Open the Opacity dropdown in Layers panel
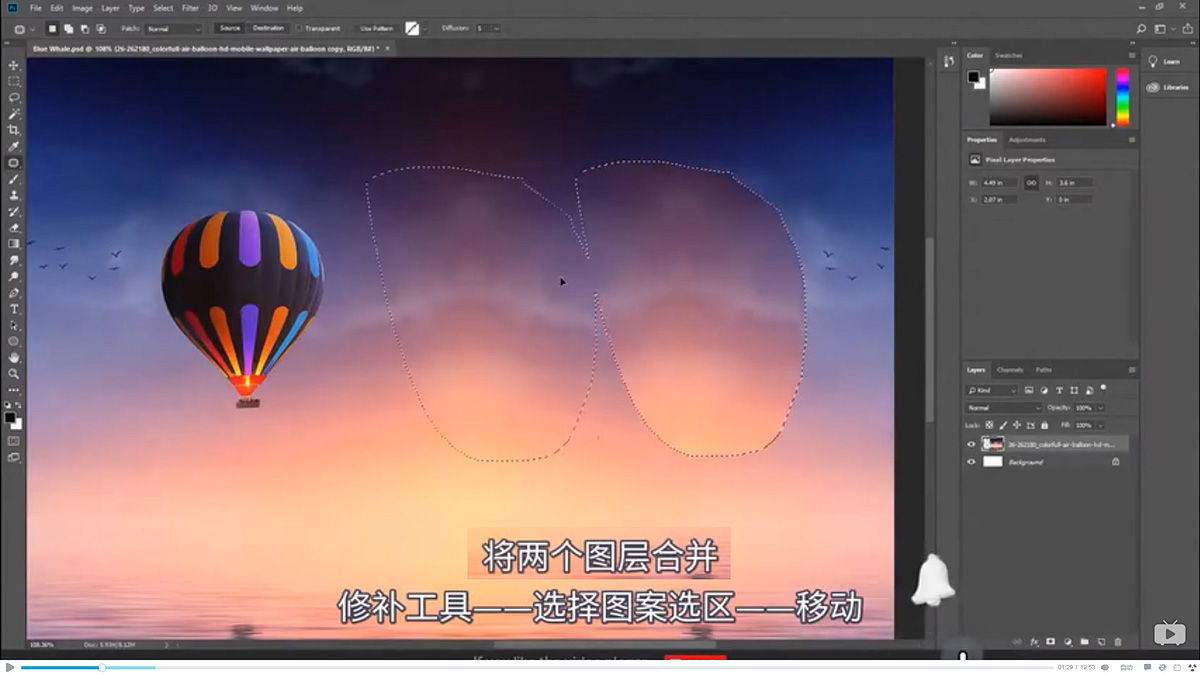The image size is (1200, 675). click(1101, 408)
